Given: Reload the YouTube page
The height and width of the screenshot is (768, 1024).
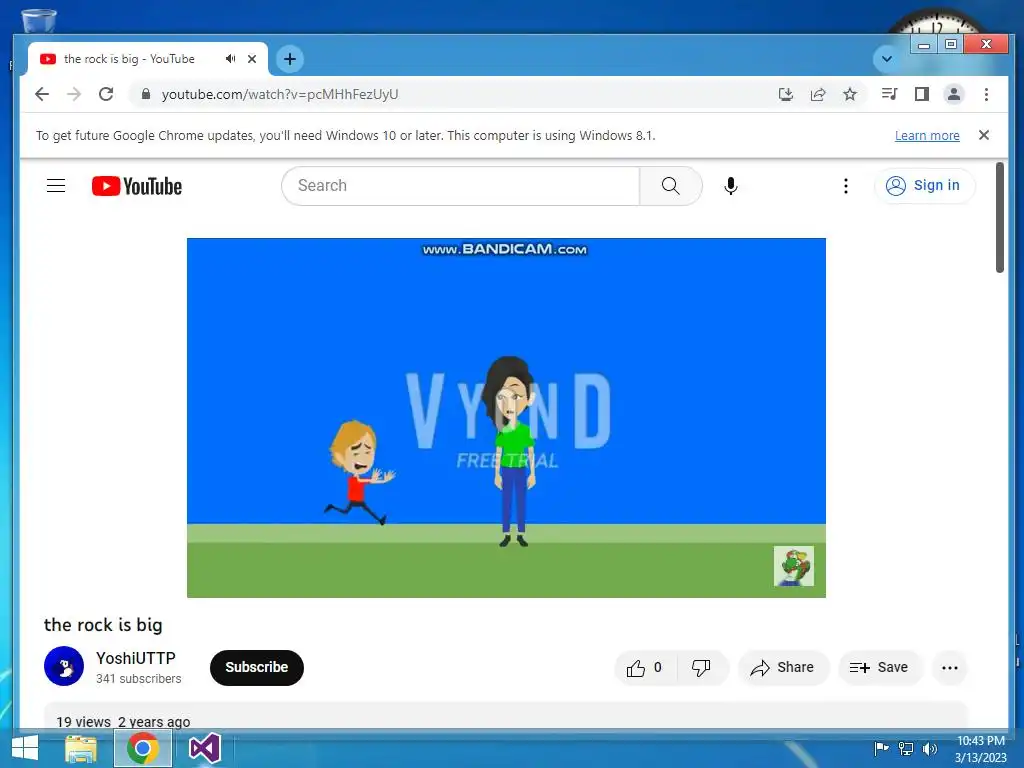Looking at the screenshot, I should (x=106, y=94).
